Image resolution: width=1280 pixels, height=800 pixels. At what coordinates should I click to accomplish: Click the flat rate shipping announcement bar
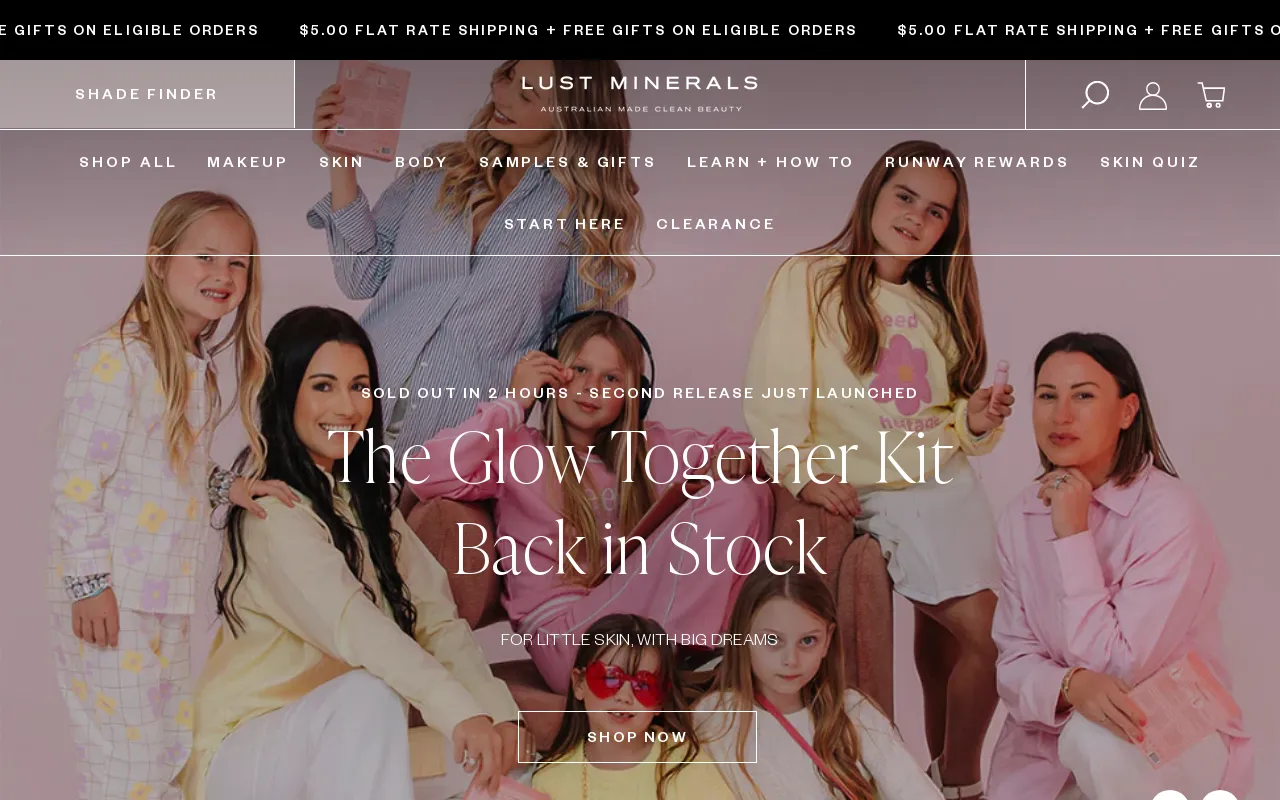tap(640, 30)
